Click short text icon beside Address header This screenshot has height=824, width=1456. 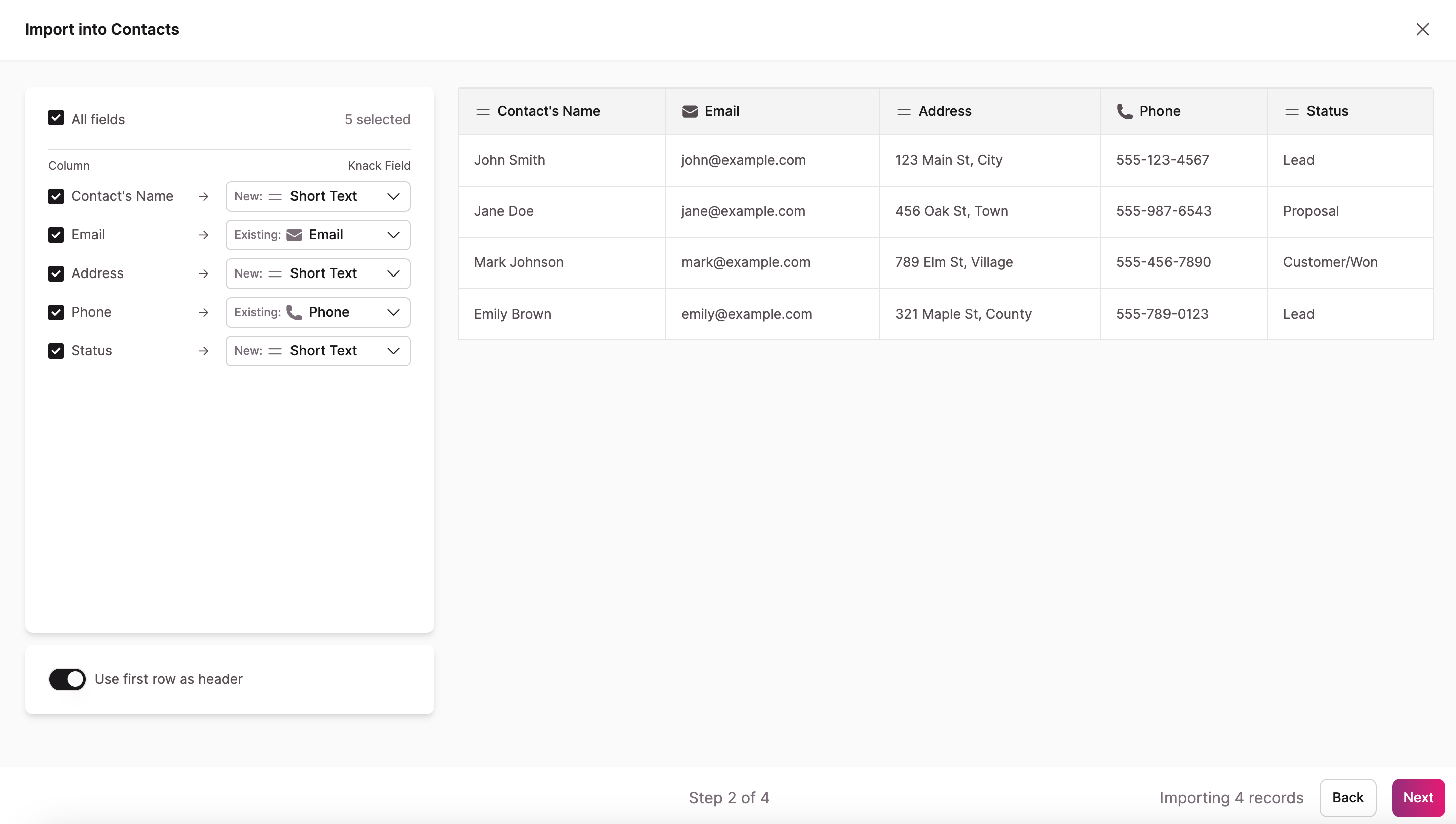[x=904, y=111]
